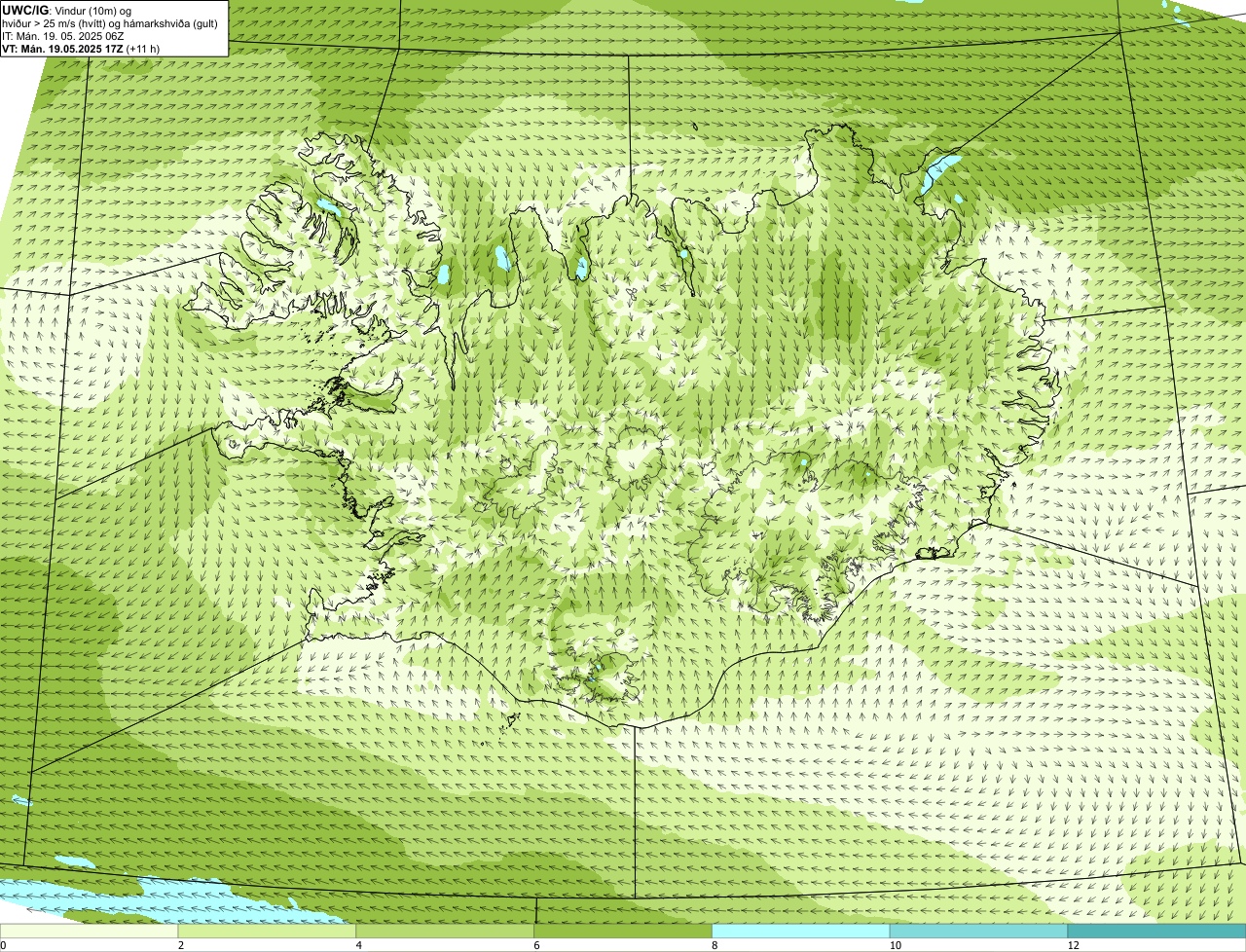
Task: Click the "2" label under the color scale
Action: [180, 945]
